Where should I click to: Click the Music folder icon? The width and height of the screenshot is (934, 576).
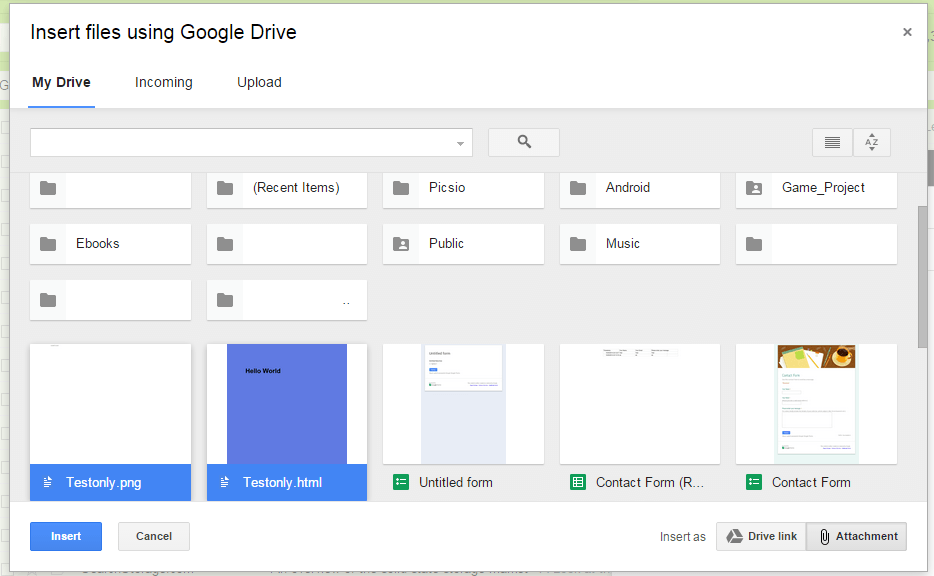577,243
